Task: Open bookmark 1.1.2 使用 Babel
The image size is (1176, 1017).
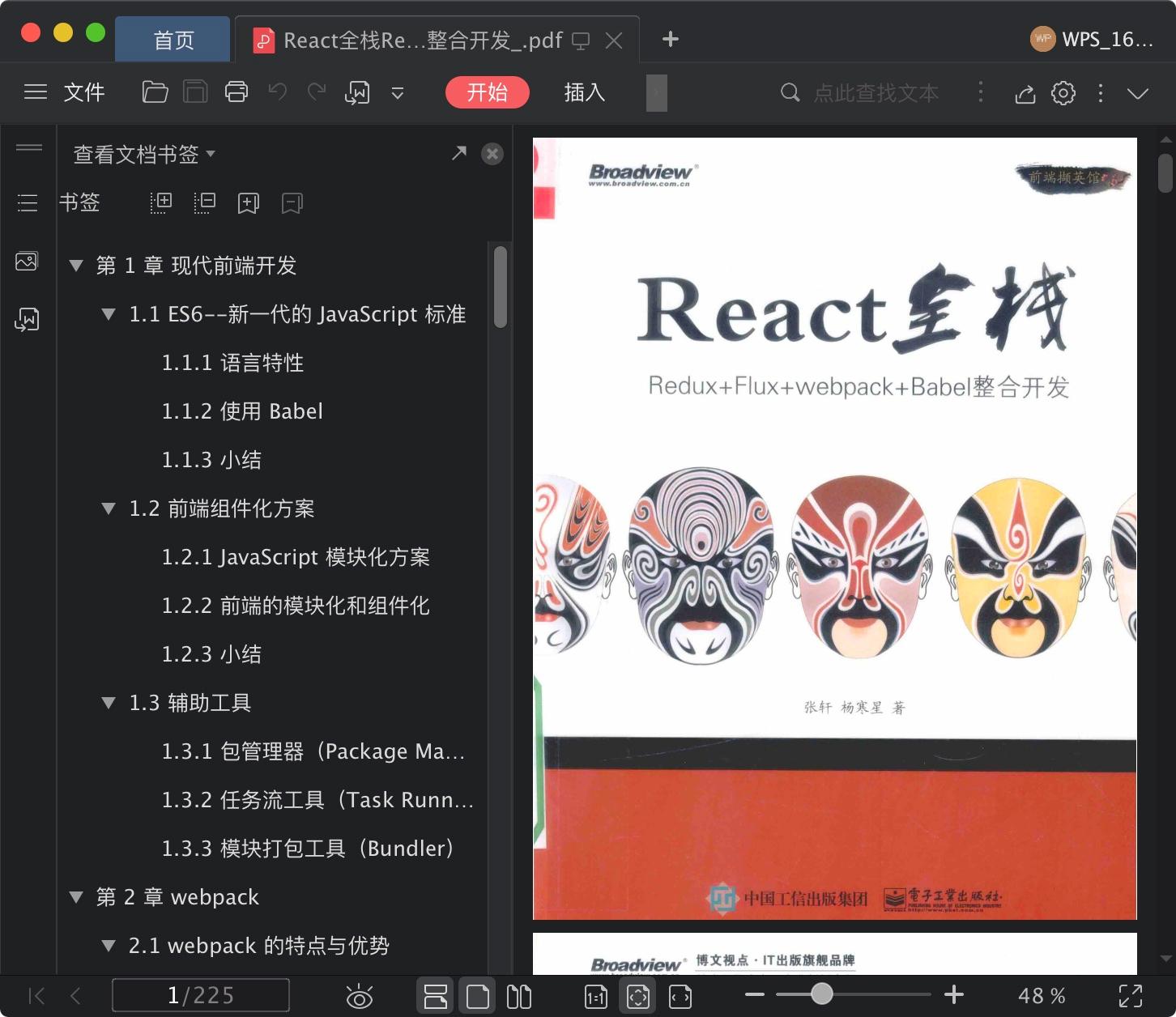Action: tap(242, 411)
